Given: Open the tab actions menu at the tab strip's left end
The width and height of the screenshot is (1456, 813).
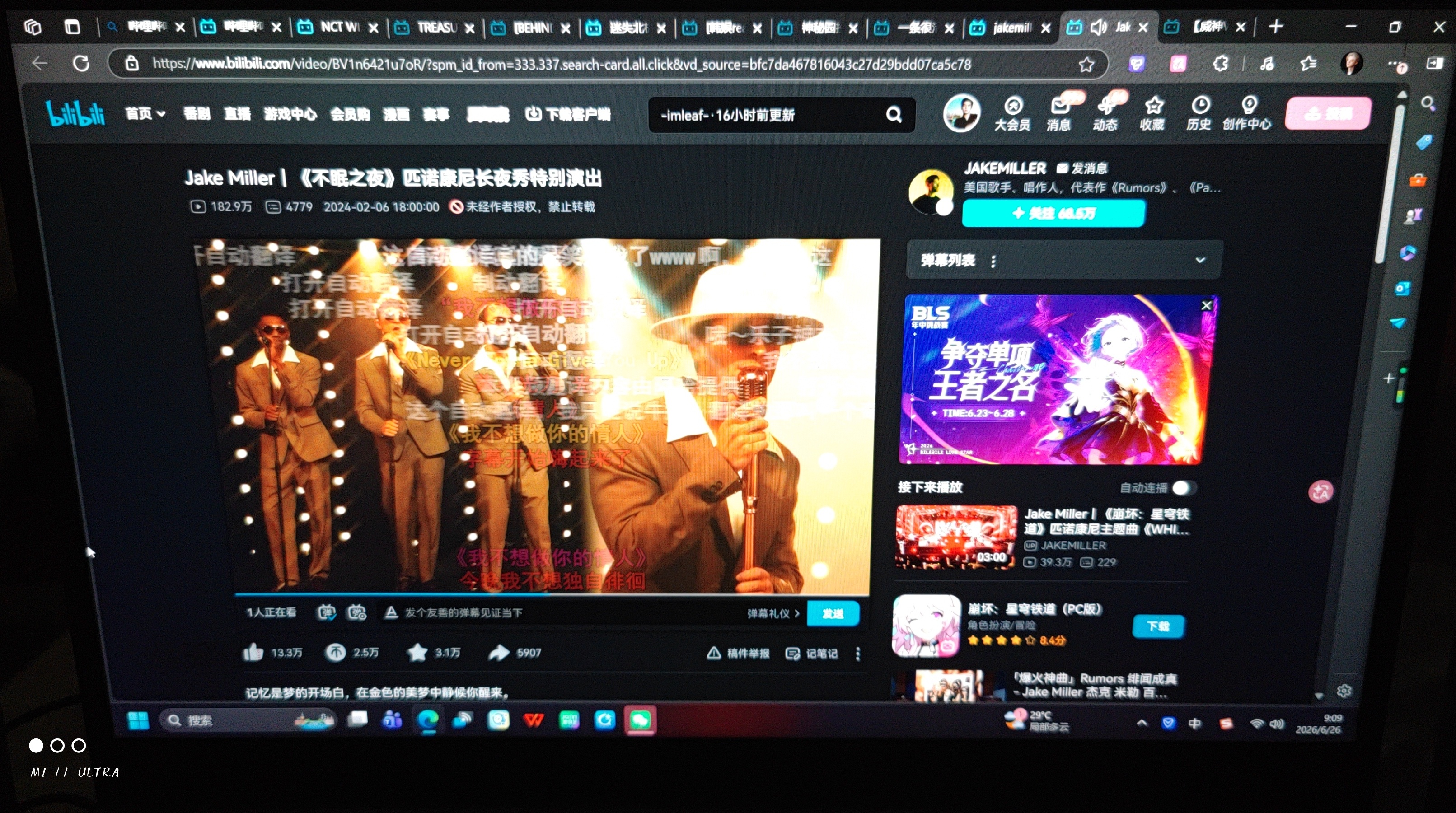Looking at the screenshot, I should click(72, 27).
